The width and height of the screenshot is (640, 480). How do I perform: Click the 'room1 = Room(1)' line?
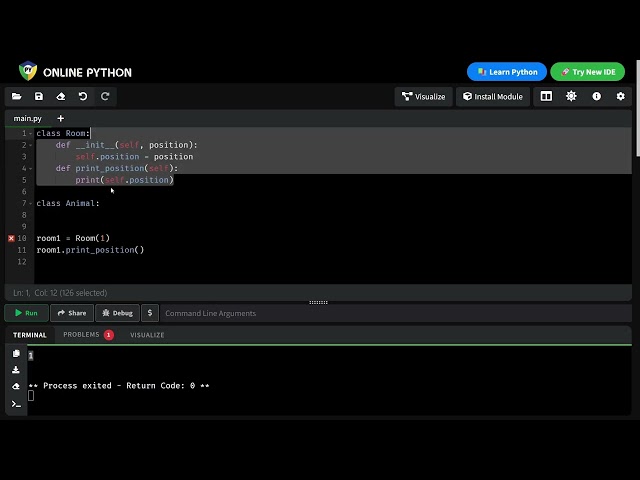pos(73,238)
